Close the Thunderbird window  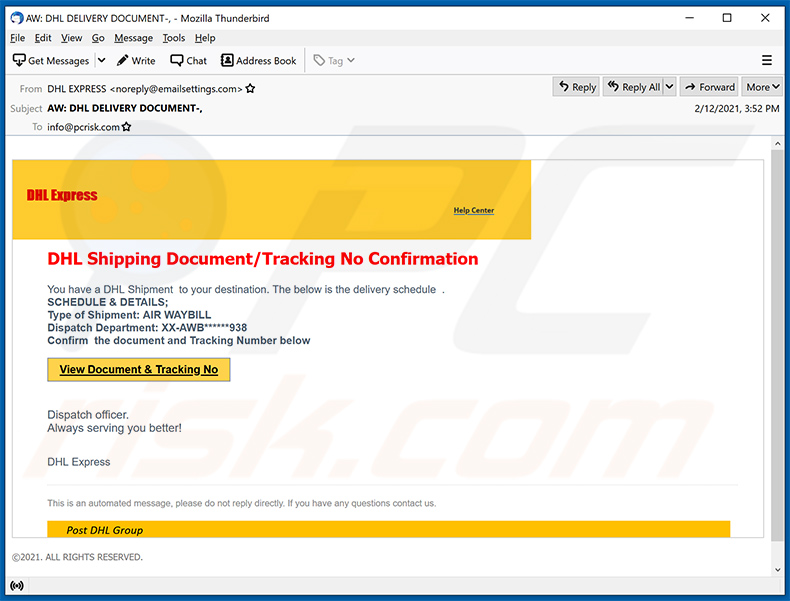765,18
